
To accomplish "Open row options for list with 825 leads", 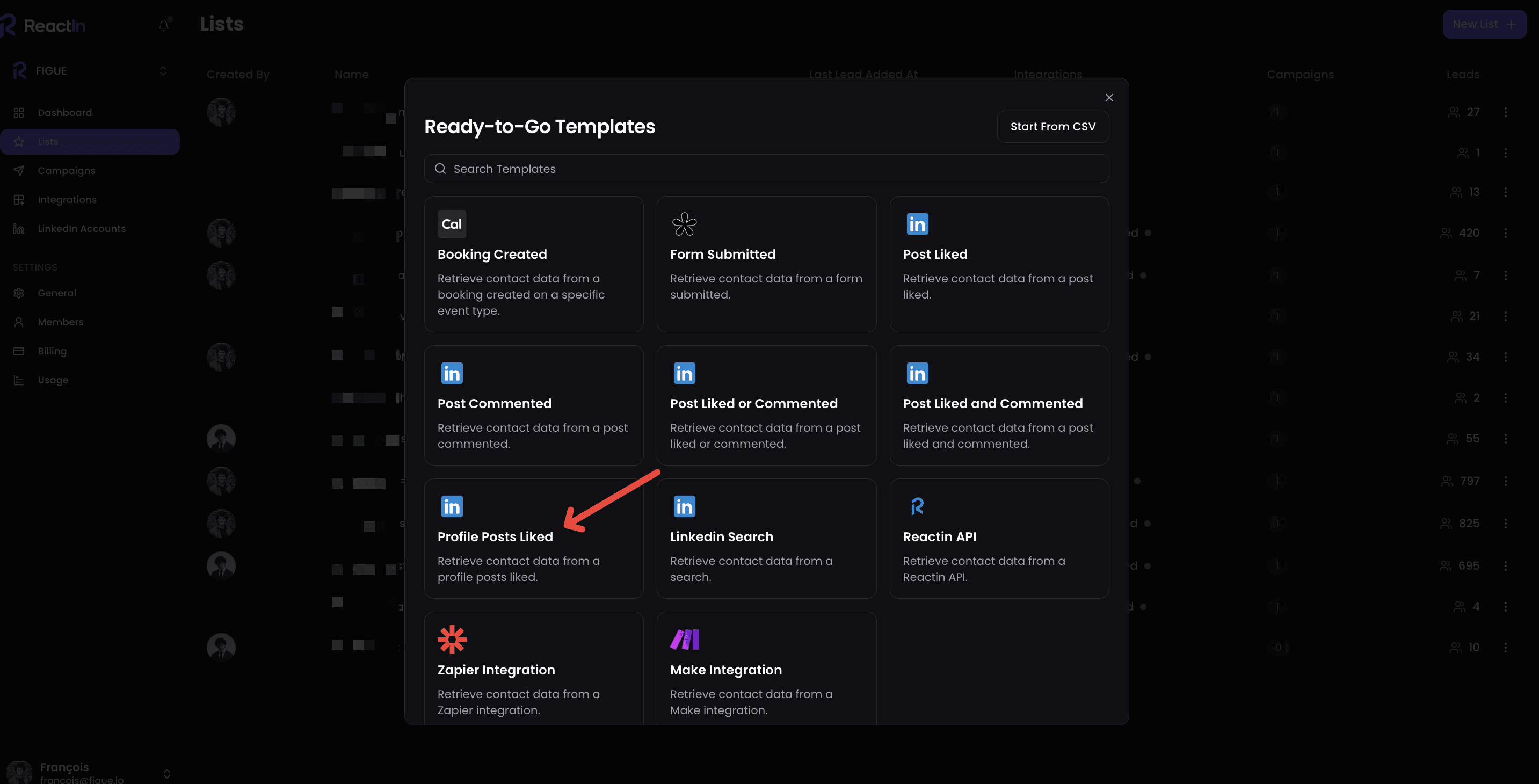I will coord(1505,524).
